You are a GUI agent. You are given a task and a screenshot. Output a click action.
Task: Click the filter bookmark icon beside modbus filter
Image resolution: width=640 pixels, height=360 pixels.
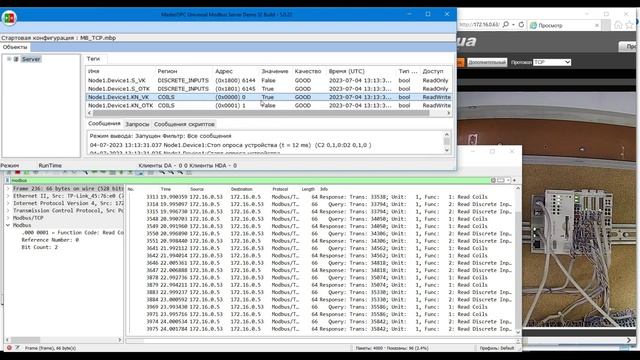tap(8, 180)
